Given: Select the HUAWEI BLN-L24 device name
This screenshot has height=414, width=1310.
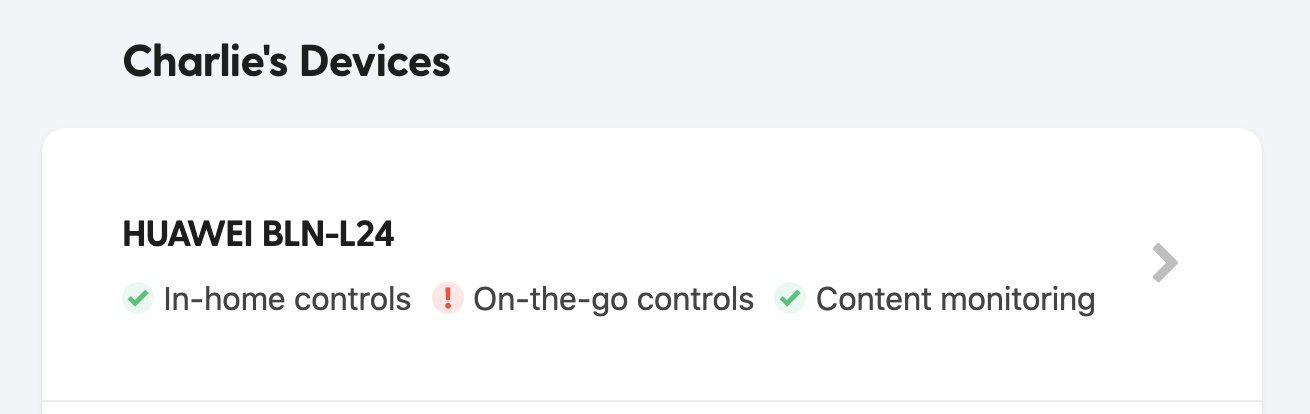Looking at the screenshot, I should coord(258,234).
